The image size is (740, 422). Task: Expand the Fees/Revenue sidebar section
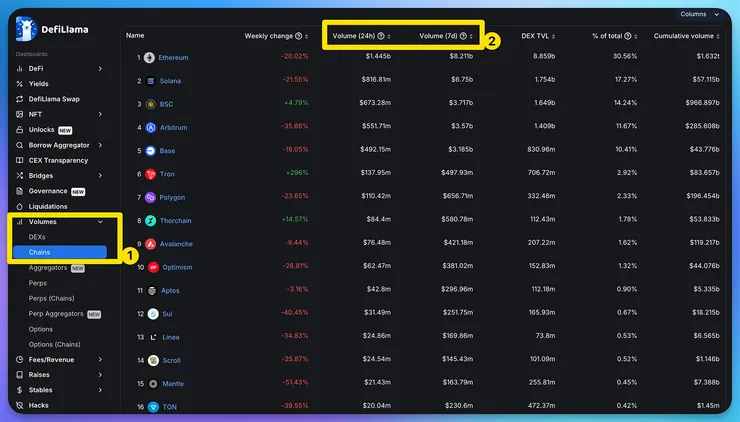[x=100, y=360]
